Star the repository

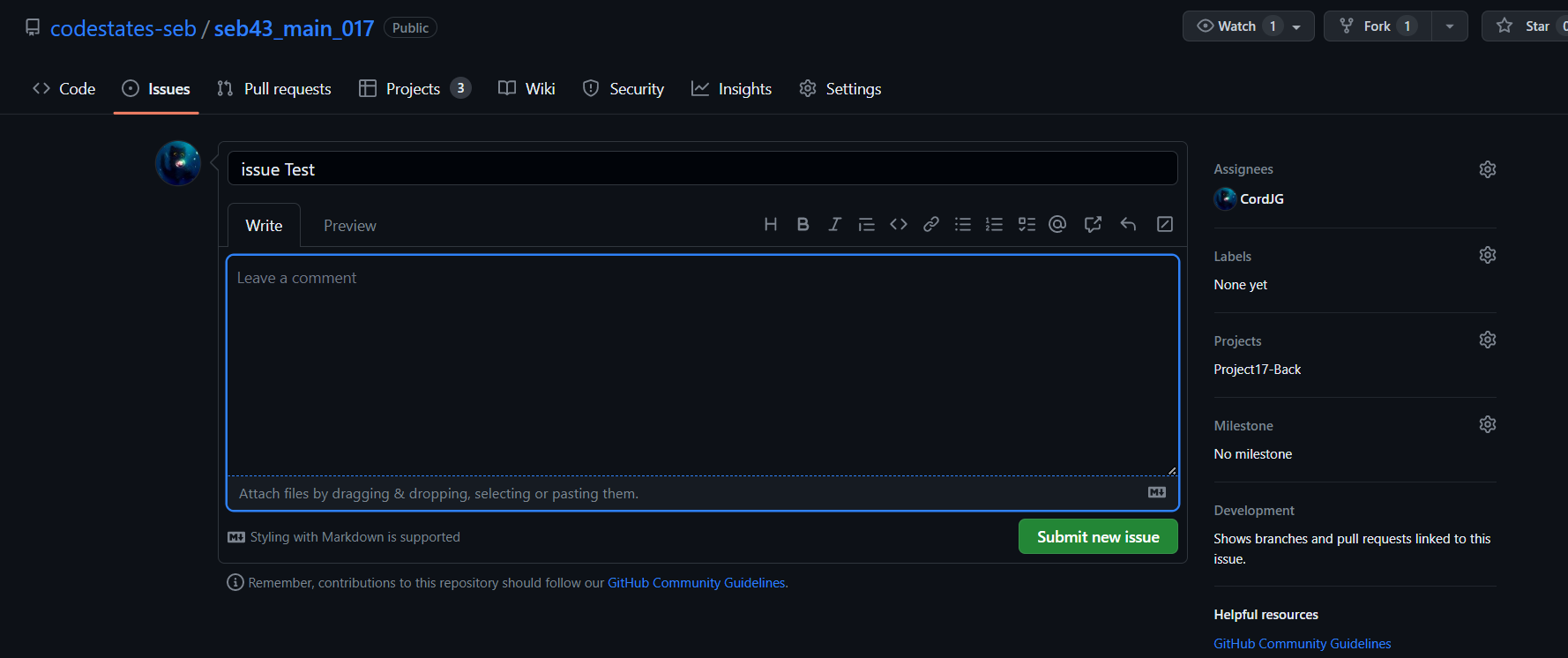tap(1526, 26)
